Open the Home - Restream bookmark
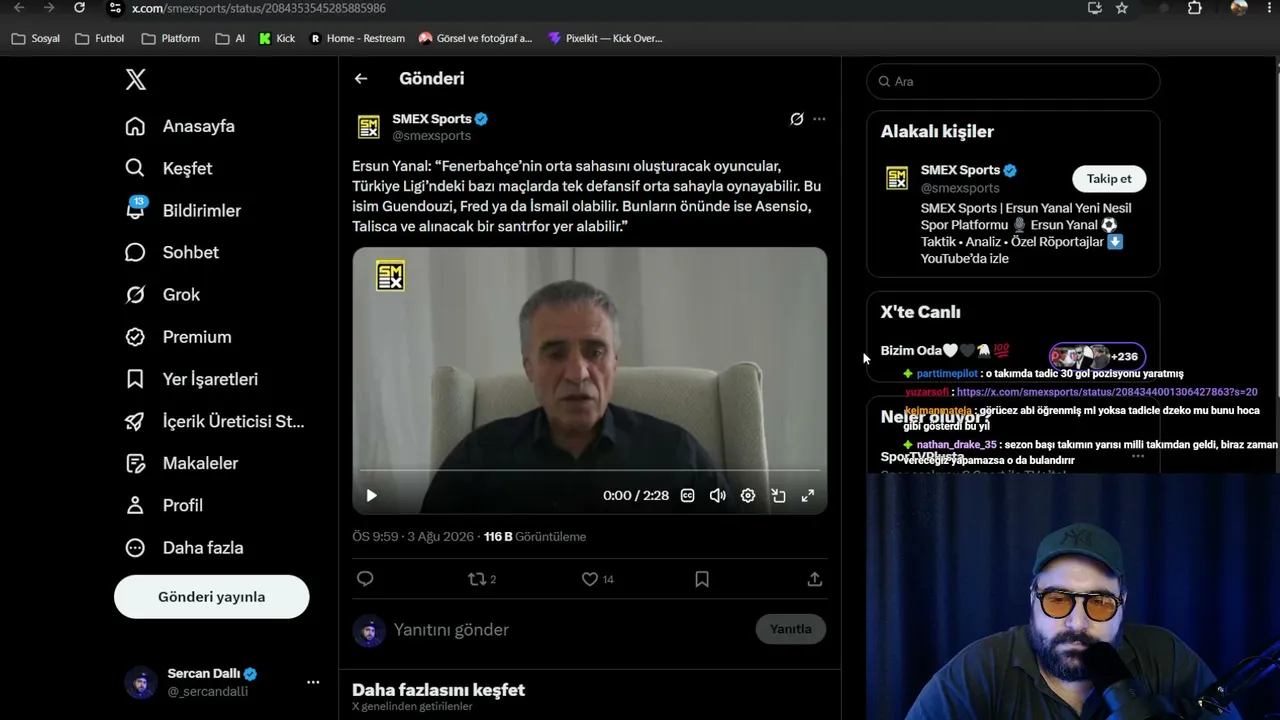The image size is (1280, 720). point(357,39)
